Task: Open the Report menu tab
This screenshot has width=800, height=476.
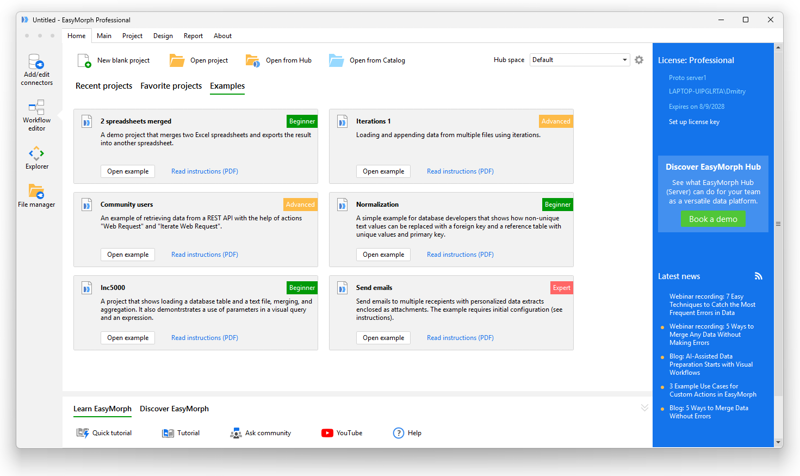Action: tap(193, 36)
